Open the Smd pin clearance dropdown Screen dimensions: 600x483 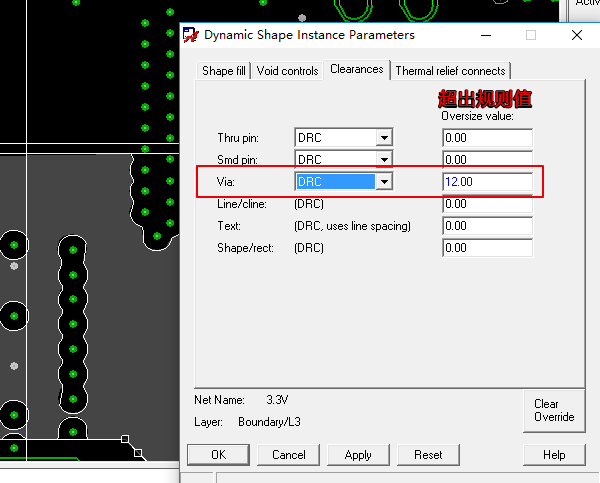click(x=383, y=159)
